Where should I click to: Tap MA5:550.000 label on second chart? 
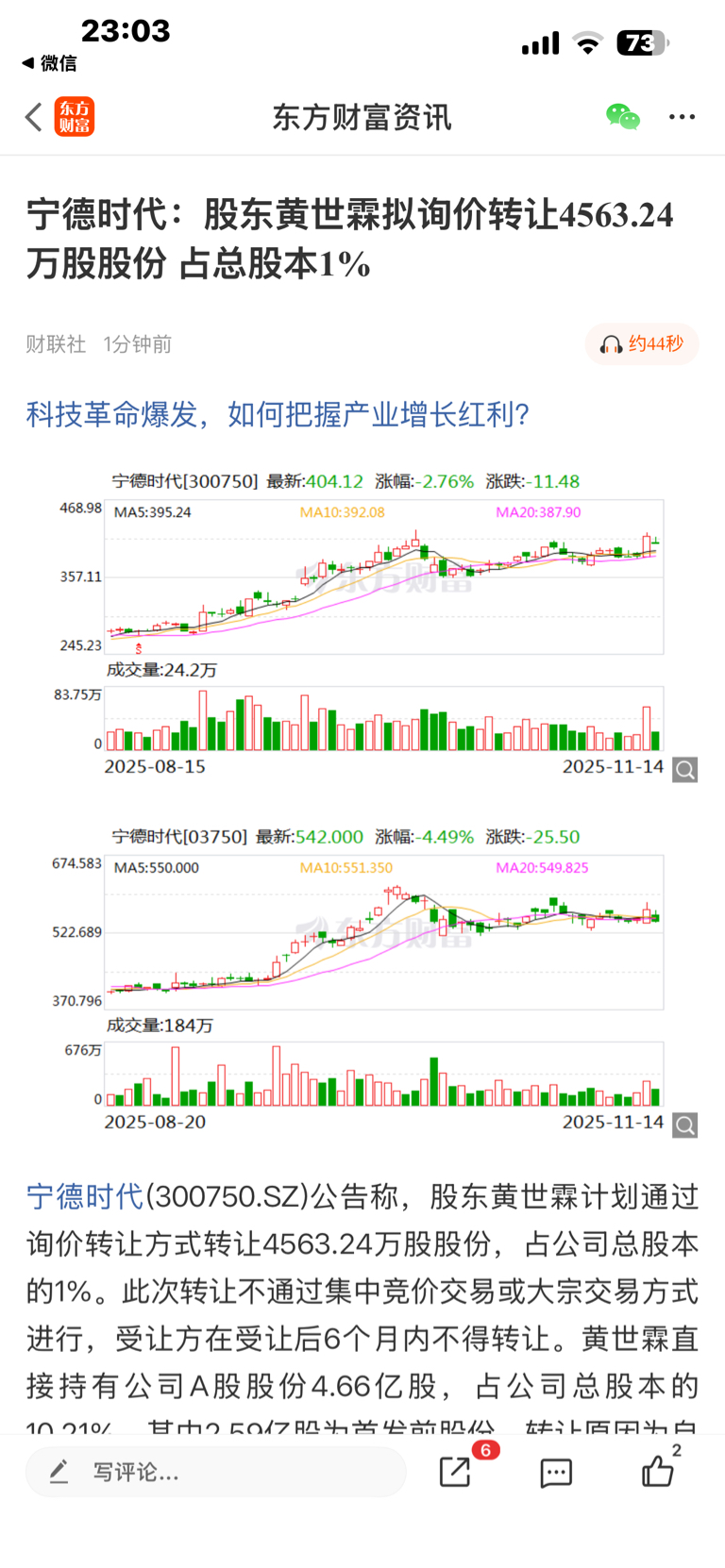coord(156,868)
